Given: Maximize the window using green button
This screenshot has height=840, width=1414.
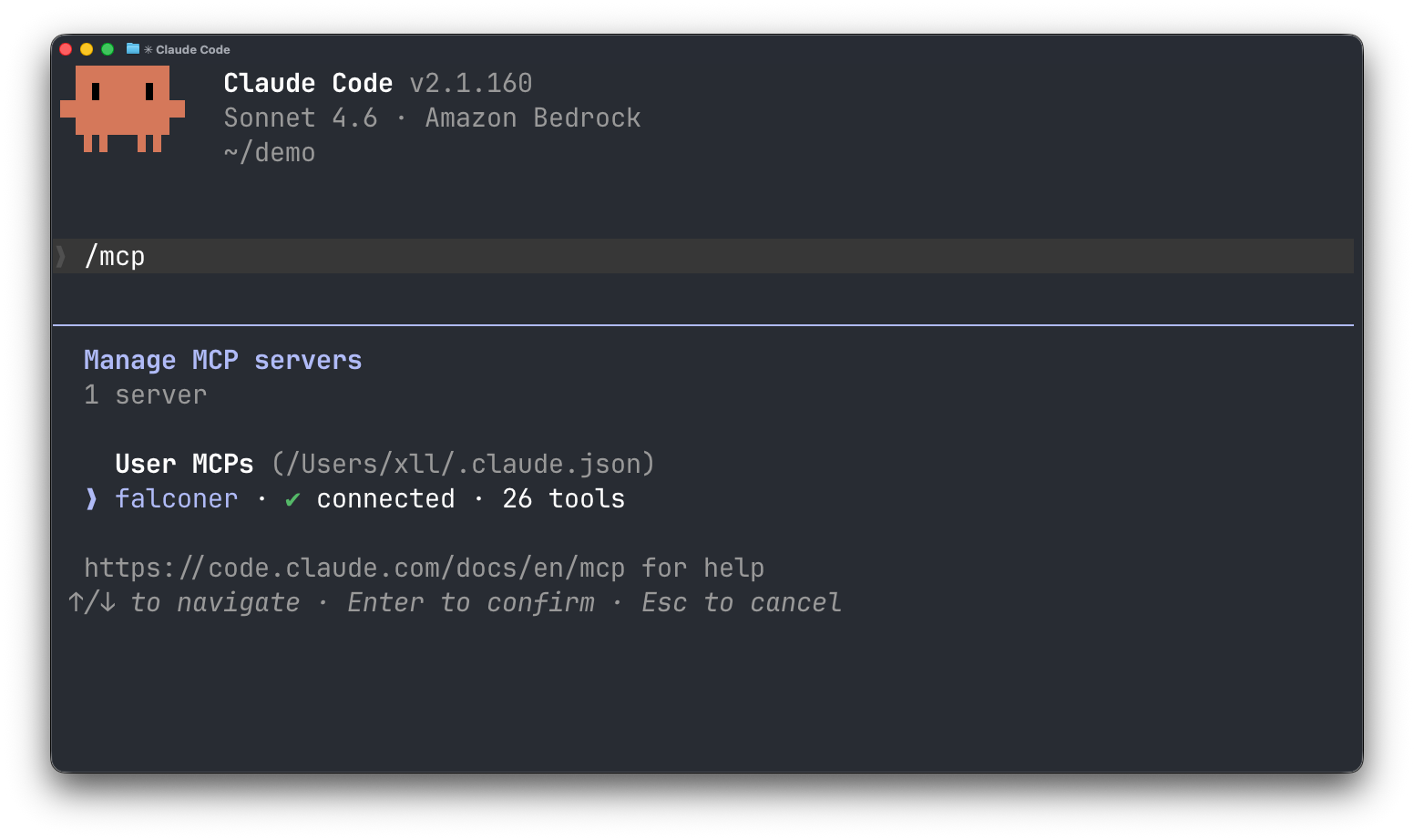Looking at the screenshot, I should click(x=108, y=49).
